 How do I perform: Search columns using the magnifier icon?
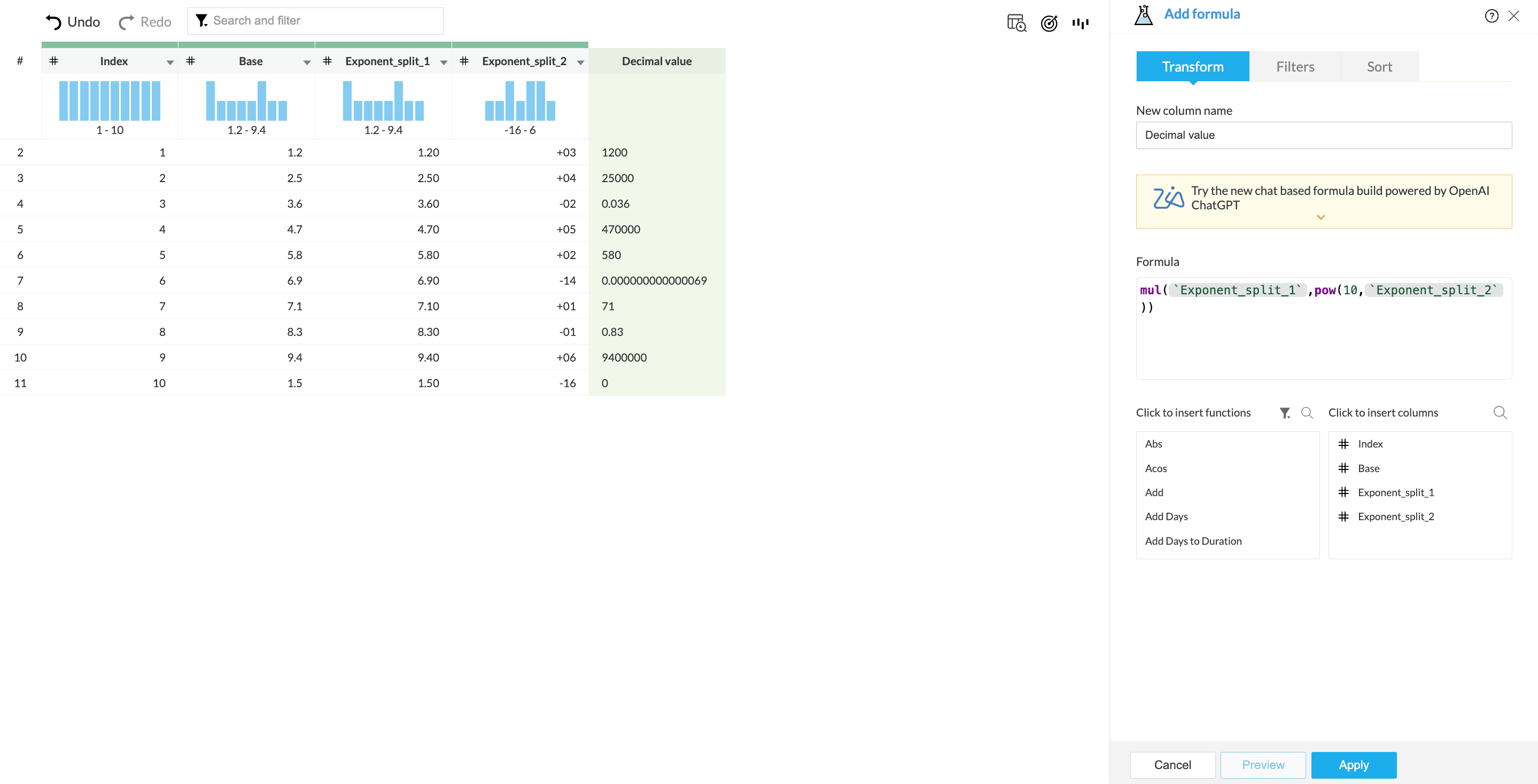click(x=1500, y=413)
